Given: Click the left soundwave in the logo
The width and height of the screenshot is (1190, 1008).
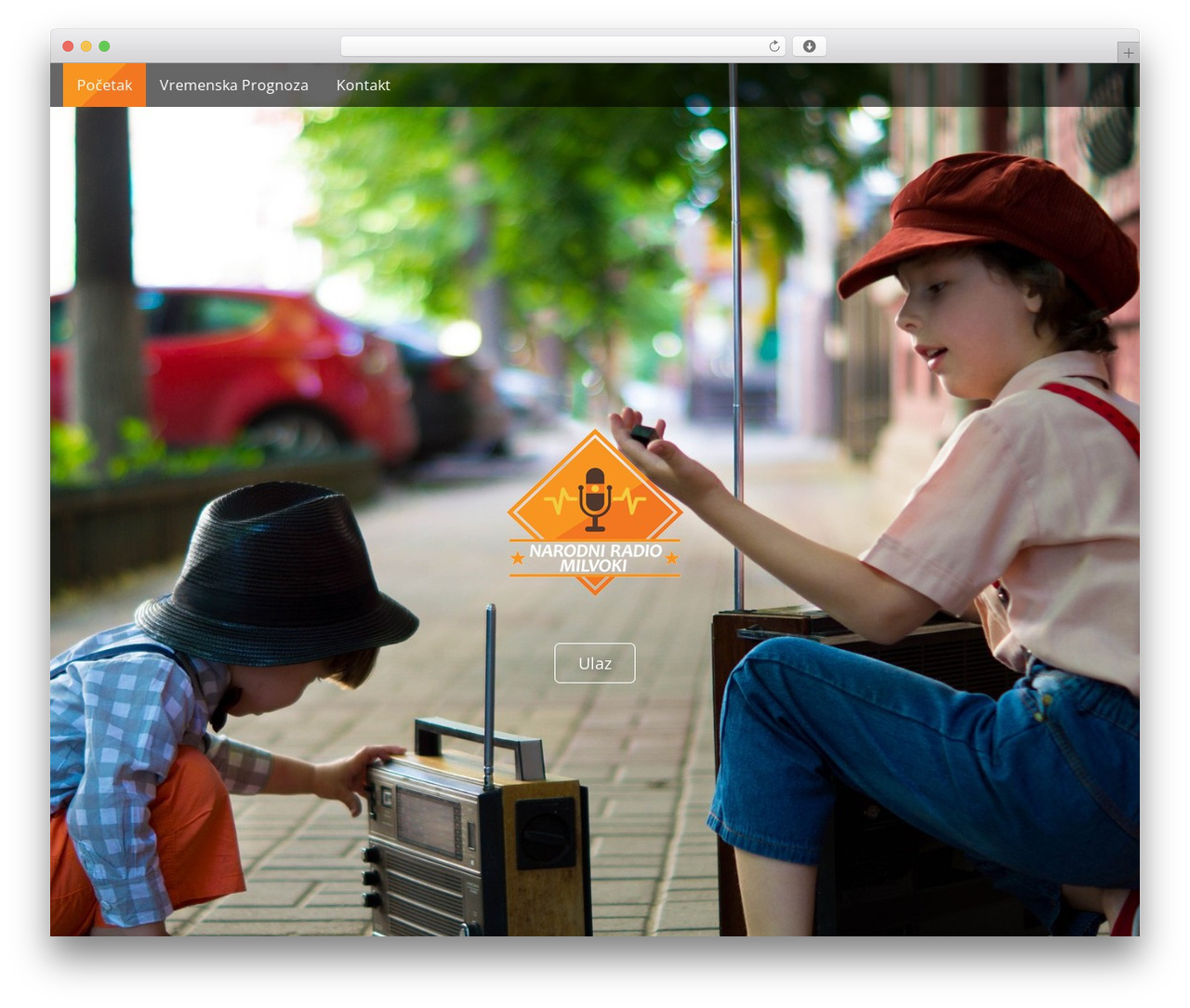Looking at the screenshot, I should [x=562, y=502].
